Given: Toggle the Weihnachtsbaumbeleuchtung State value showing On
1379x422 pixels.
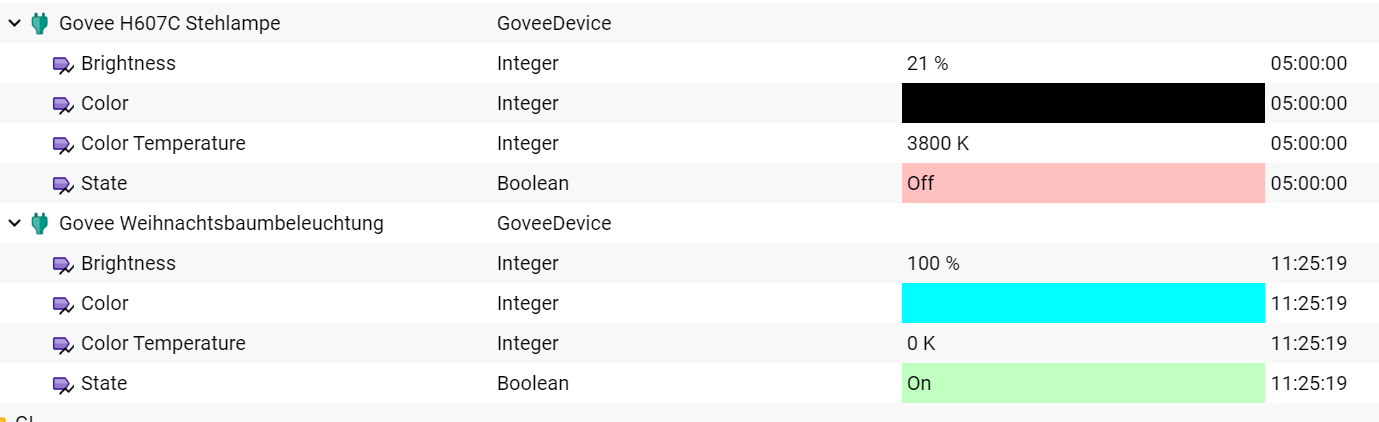Looking at the screenshot, I should [1083, 383].
